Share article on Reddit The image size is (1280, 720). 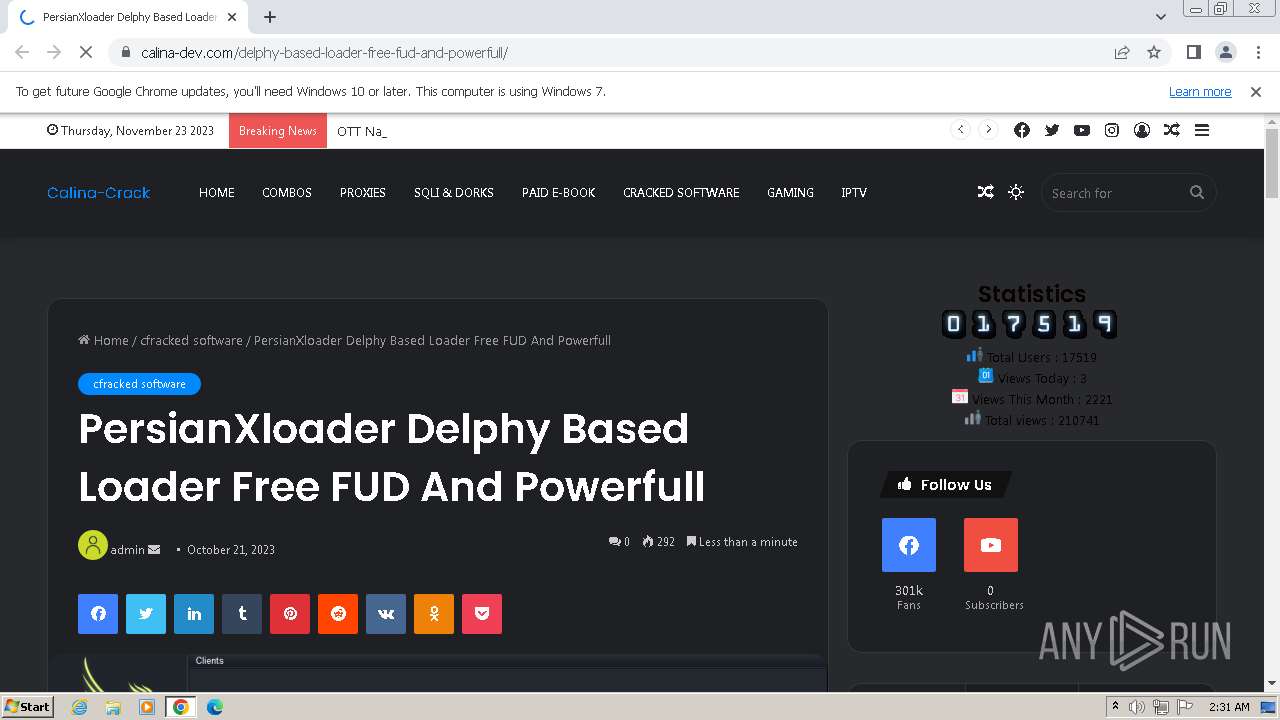pos(338,614)
